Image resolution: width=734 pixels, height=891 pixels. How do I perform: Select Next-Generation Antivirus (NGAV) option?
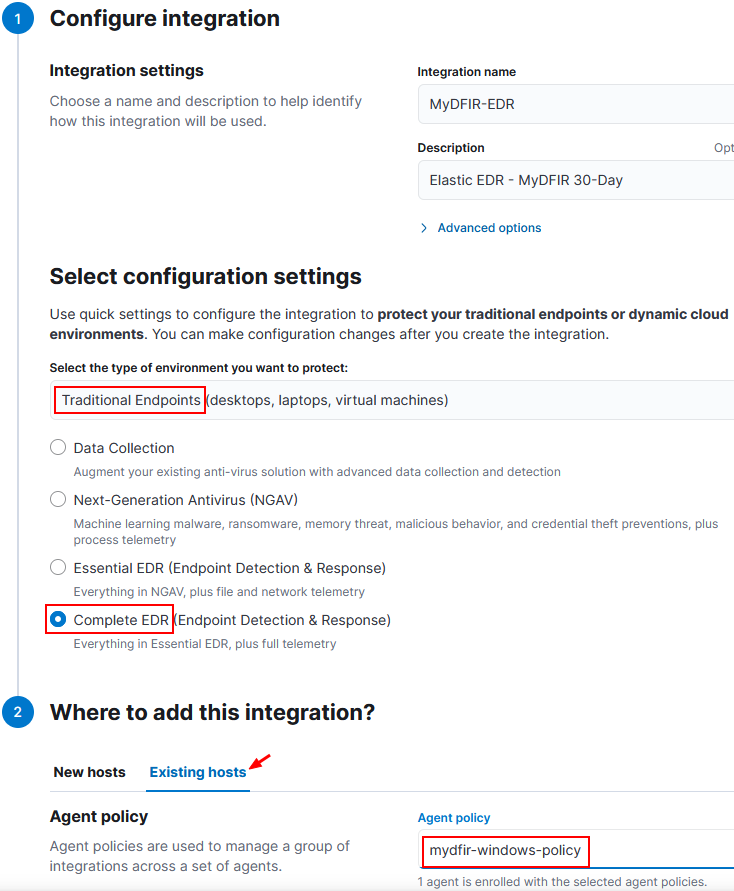[58, 499]
